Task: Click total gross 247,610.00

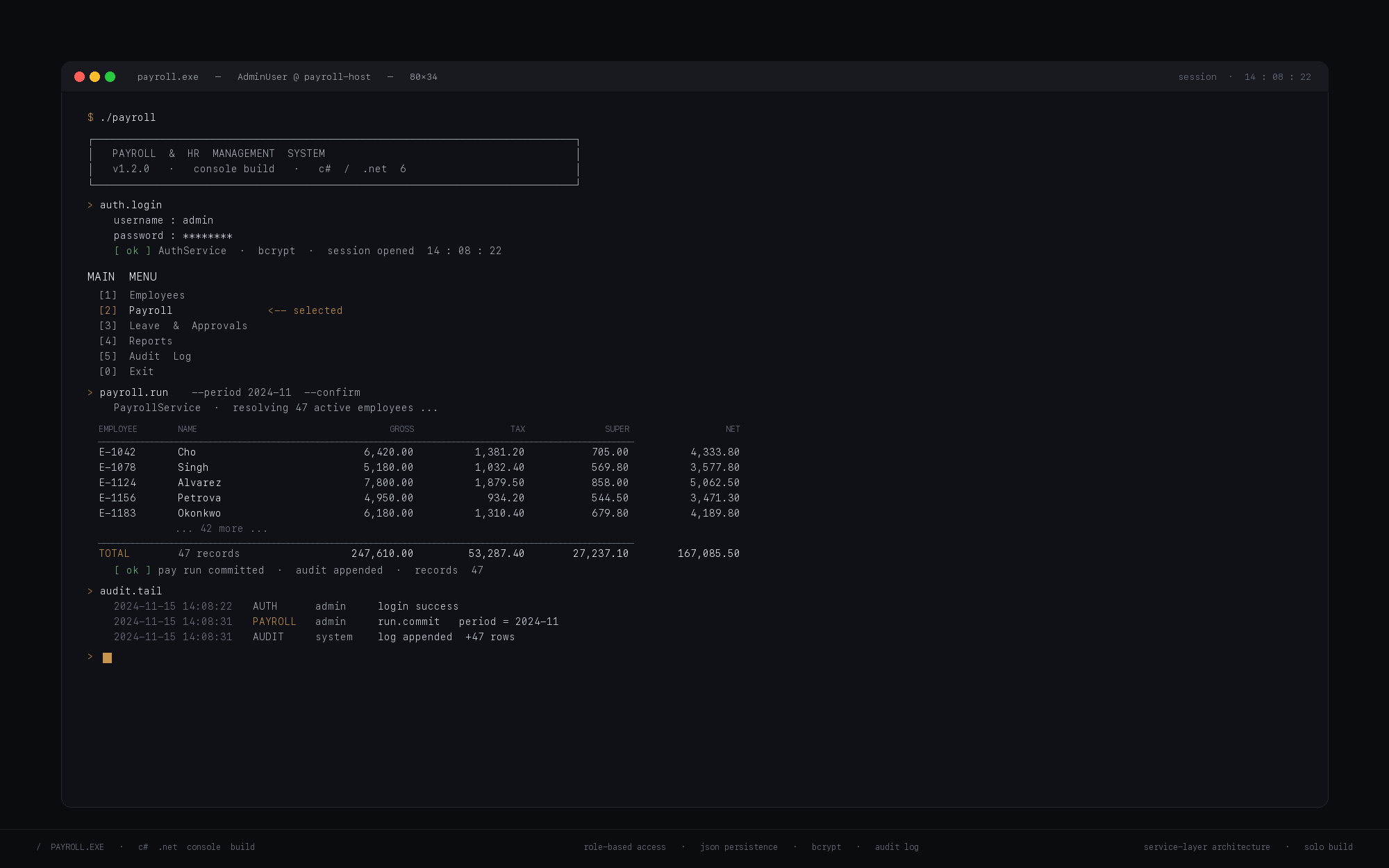Action: coord(383,553)
